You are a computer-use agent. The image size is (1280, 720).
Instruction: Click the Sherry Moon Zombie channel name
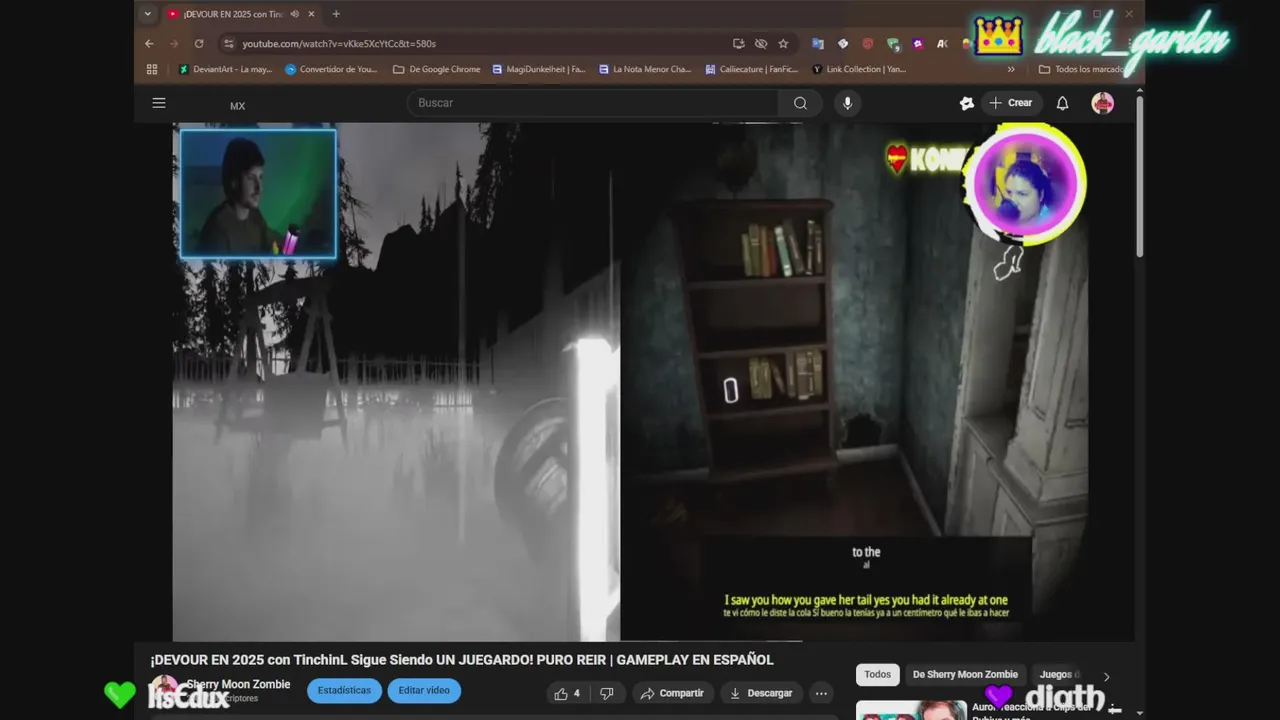click(238, 684)
